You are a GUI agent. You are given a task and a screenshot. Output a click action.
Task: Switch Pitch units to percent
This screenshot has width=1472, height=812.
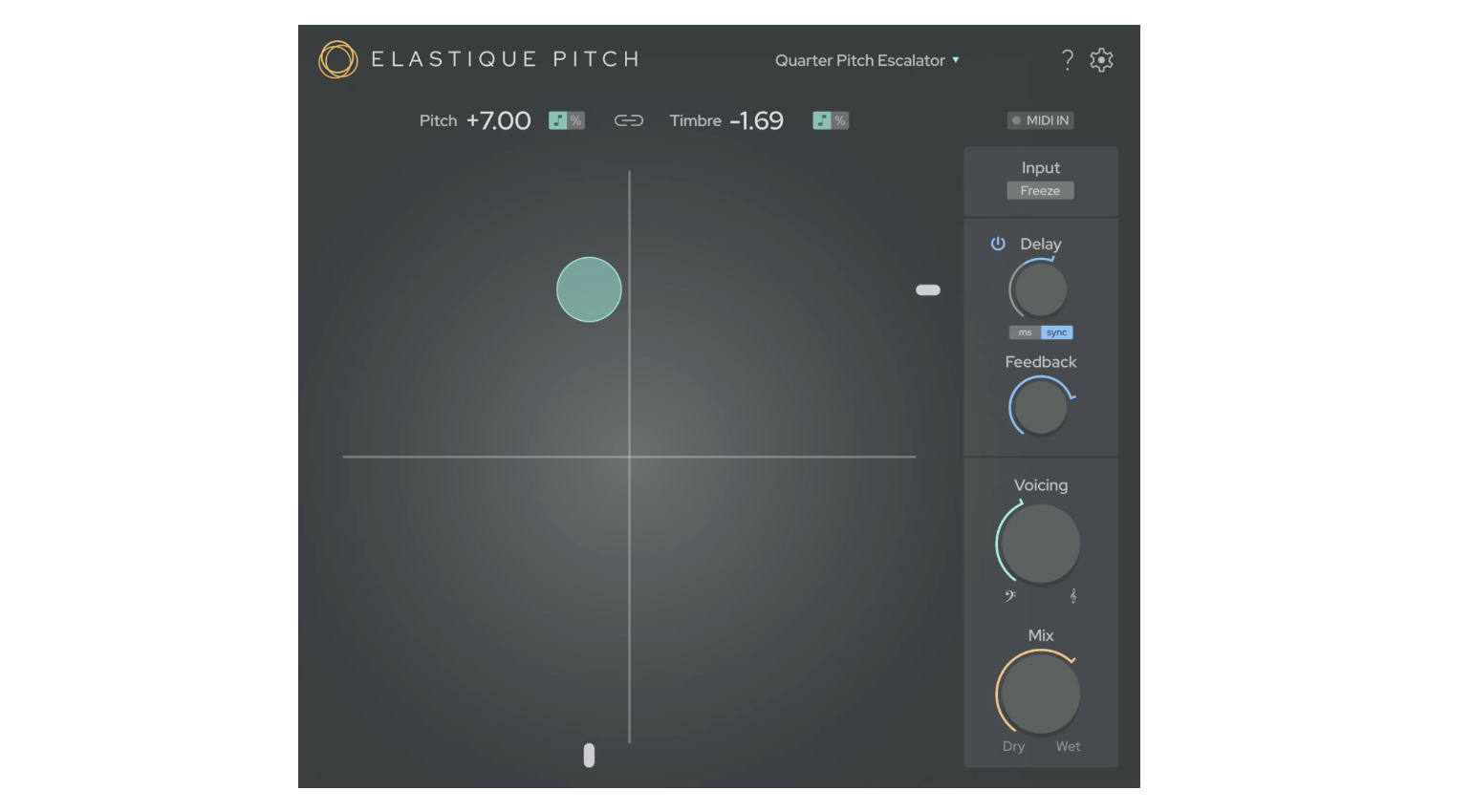click(x=576, y=120)
